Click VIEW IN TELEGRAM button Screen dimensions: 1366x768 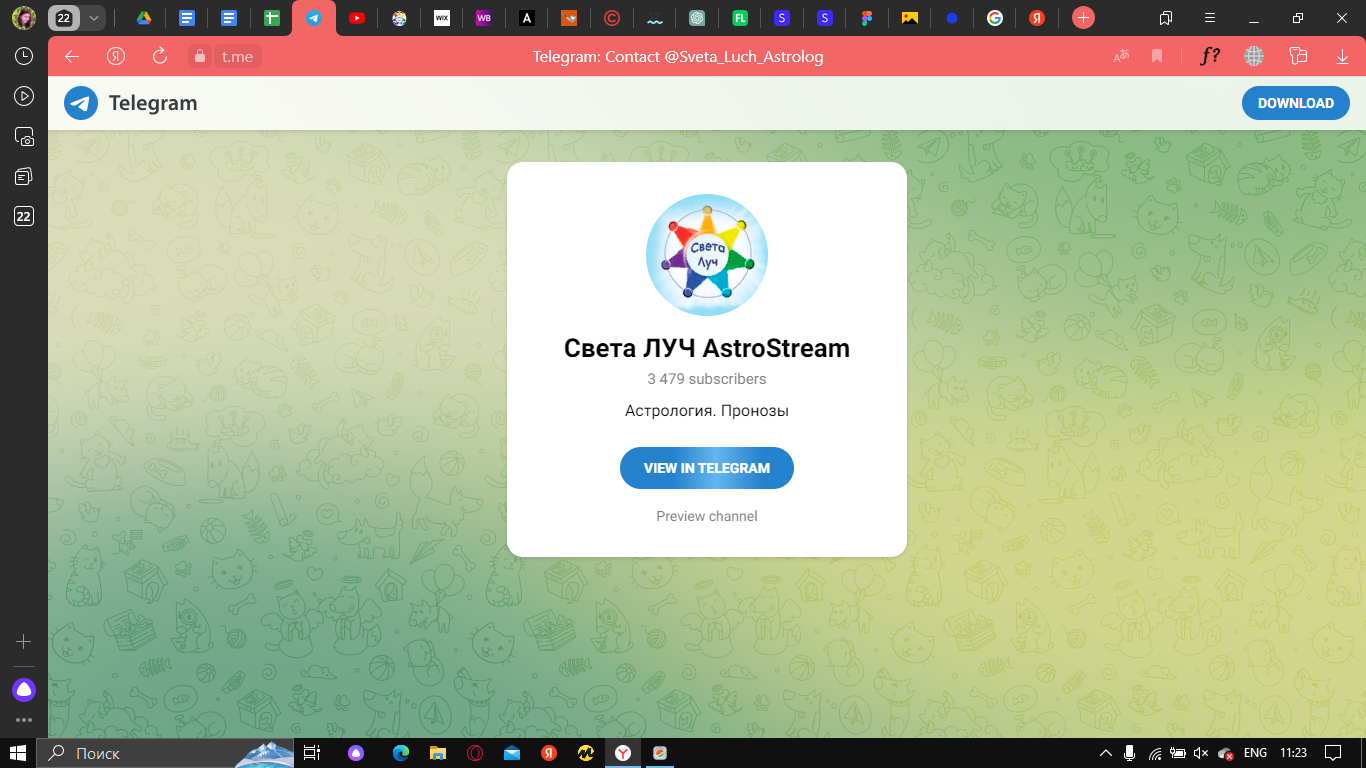pos(707,468)
